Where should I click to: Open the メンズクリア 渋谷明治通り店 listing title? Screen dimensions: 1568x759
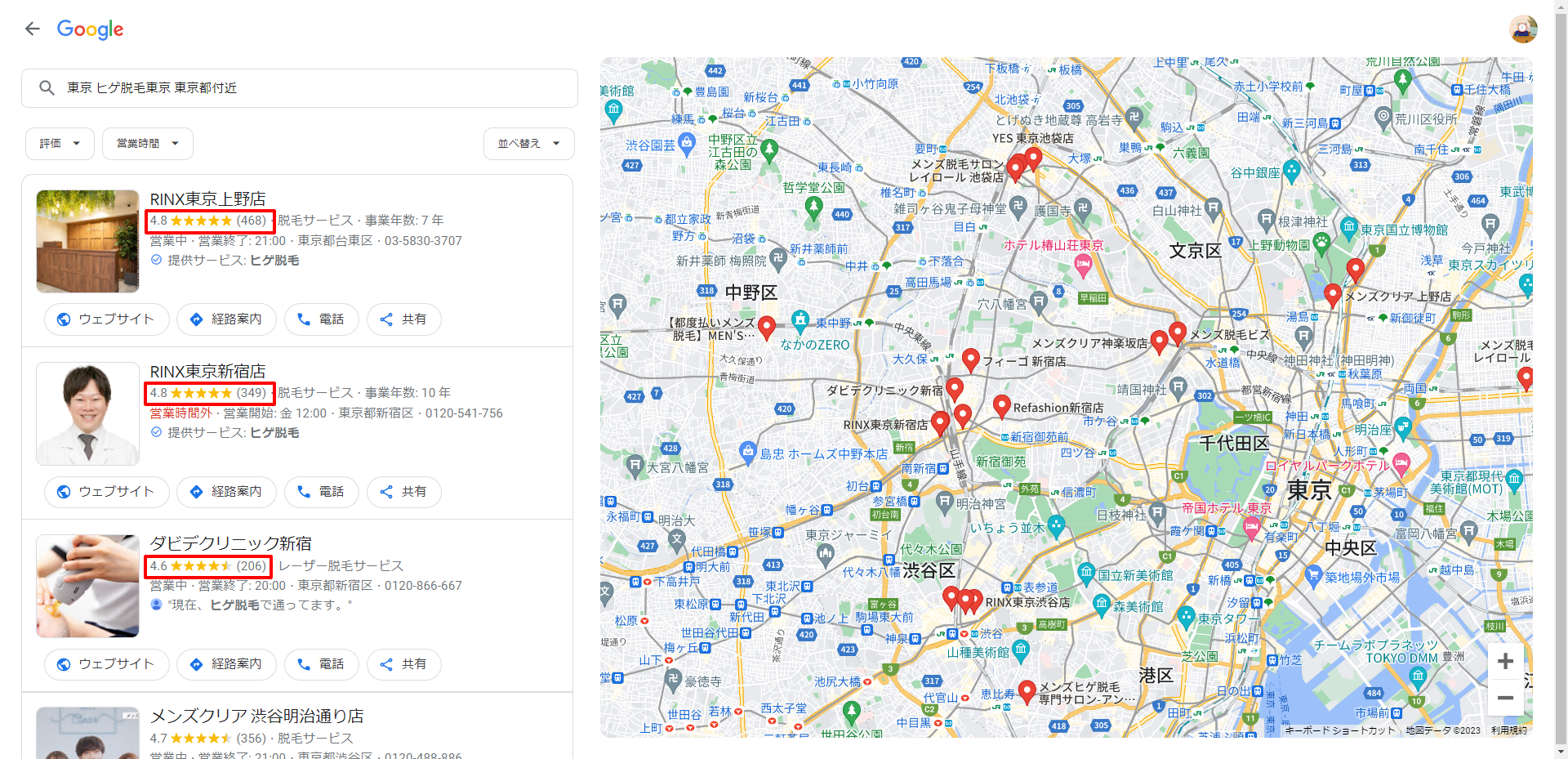click(256, 716)
